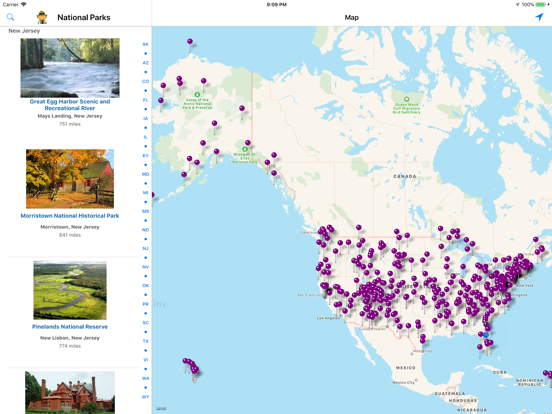Jump to NJ in the state index
This screenshot has height=414, width=552.
145,249
